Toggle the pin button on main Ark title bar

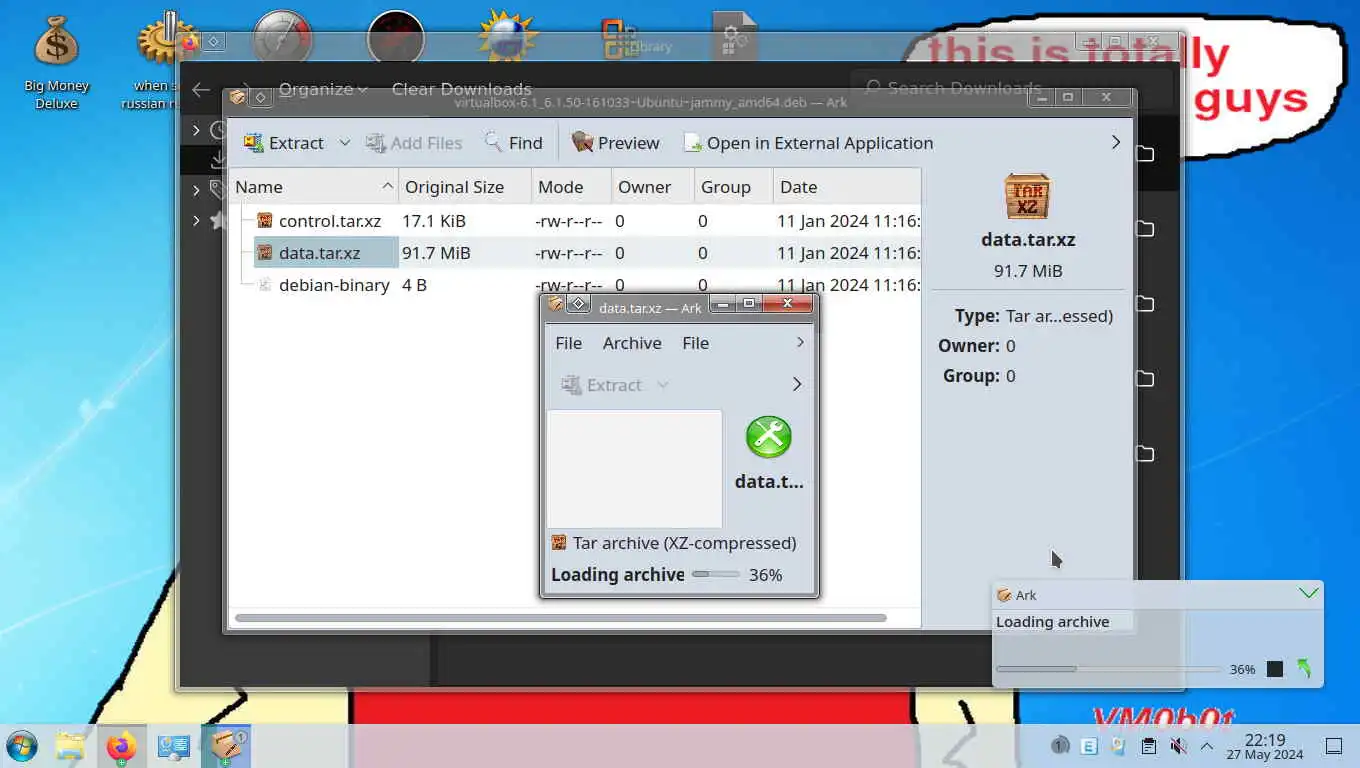coord(260,97)
